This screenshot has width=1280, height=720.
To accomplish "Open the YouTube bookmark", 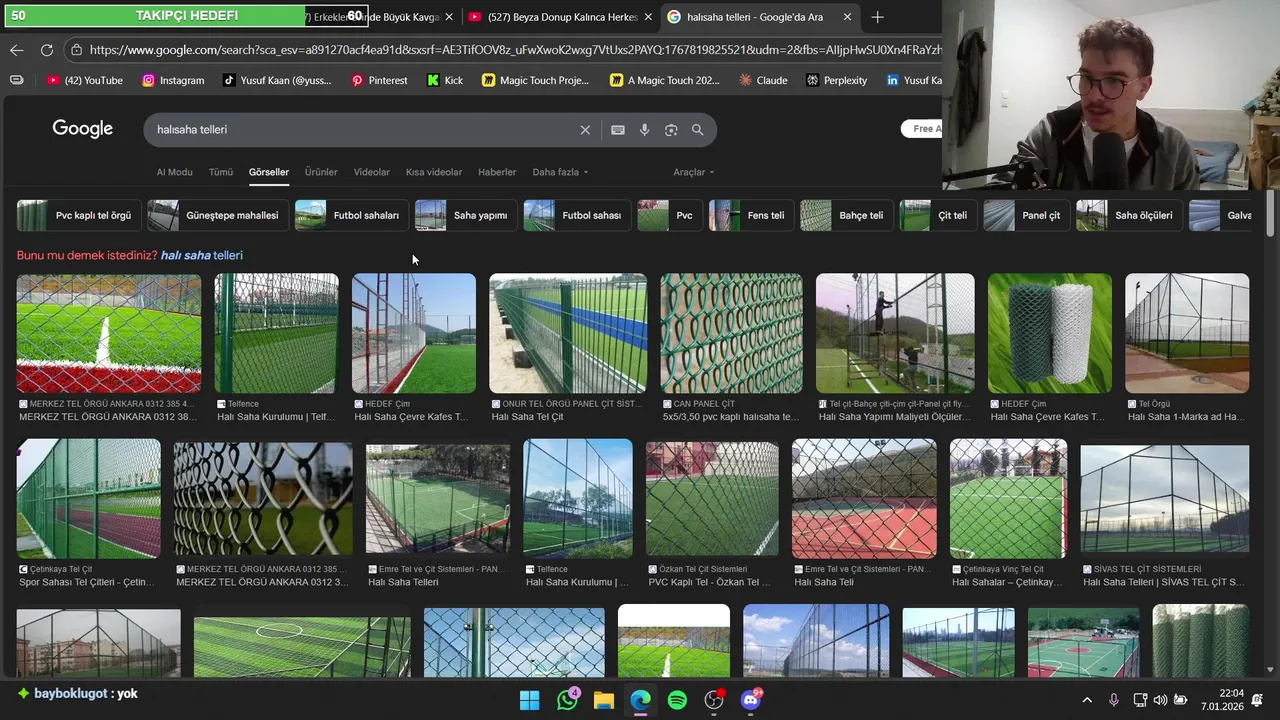I will point(85,80).
